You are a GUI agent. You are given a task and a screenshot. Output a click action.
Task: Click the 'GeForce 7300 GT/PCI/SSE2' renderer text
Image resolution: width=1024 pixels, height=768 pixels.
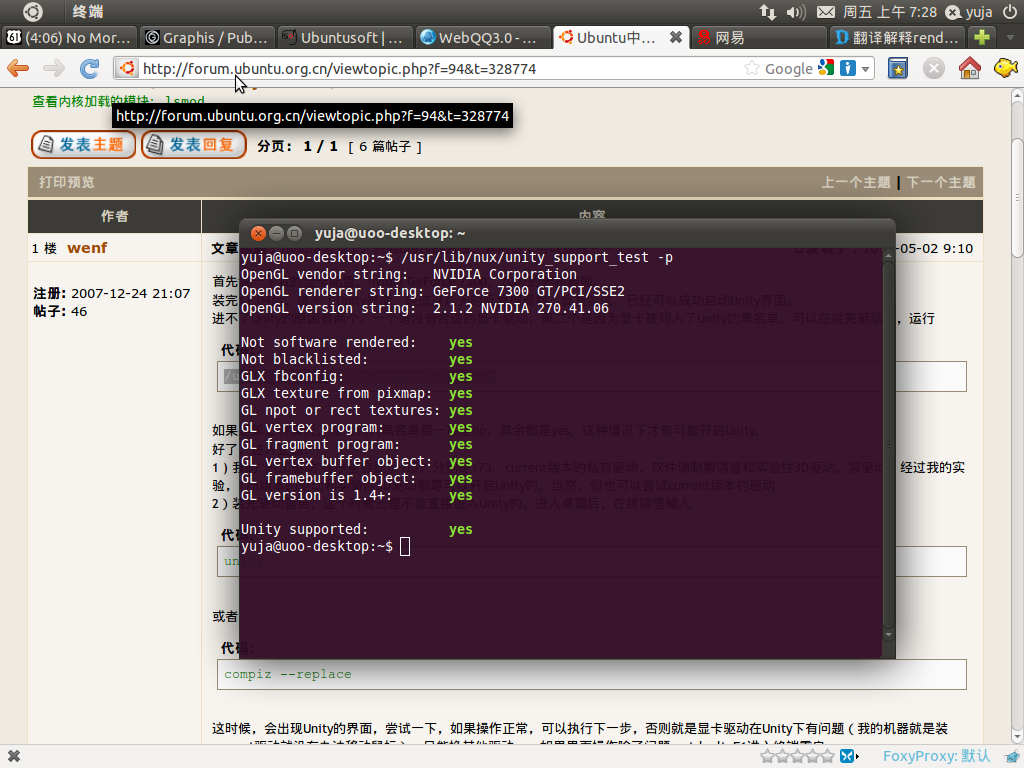point(529,291)
